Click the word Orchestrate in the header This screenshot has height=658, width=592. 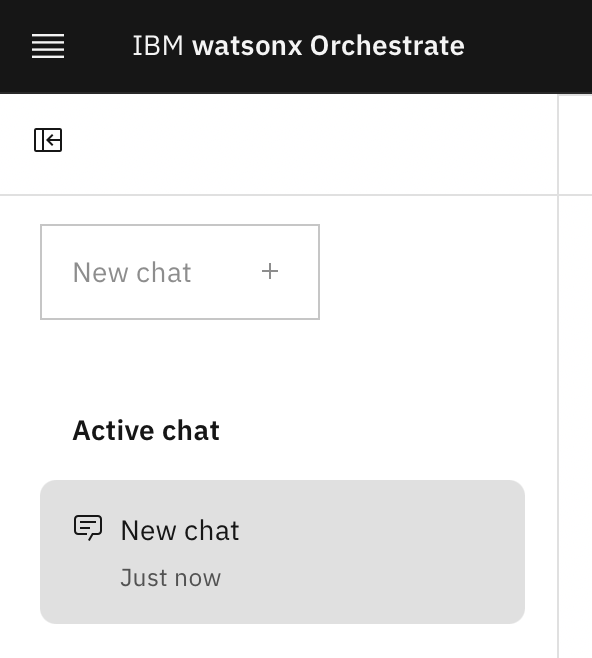(x=387, y=45)
